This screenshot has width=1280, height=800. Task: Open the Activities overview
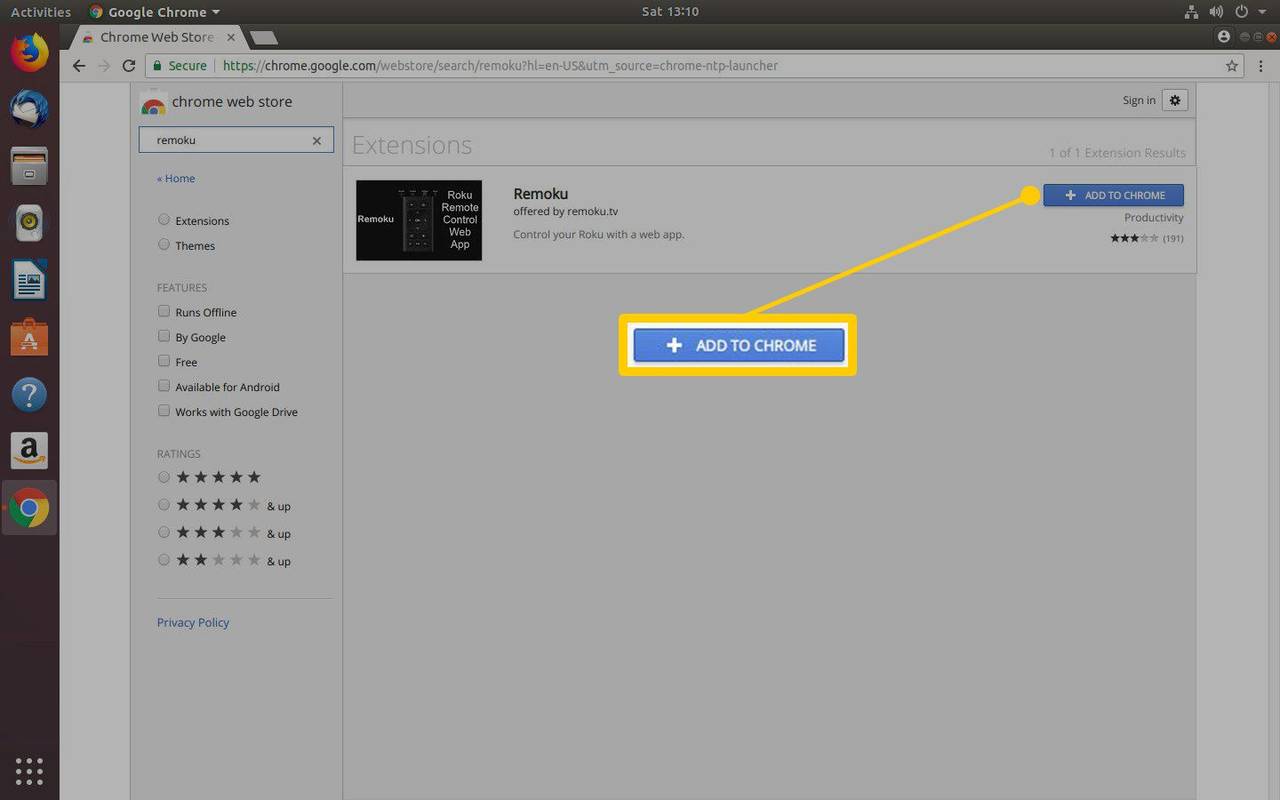point(41,12)
